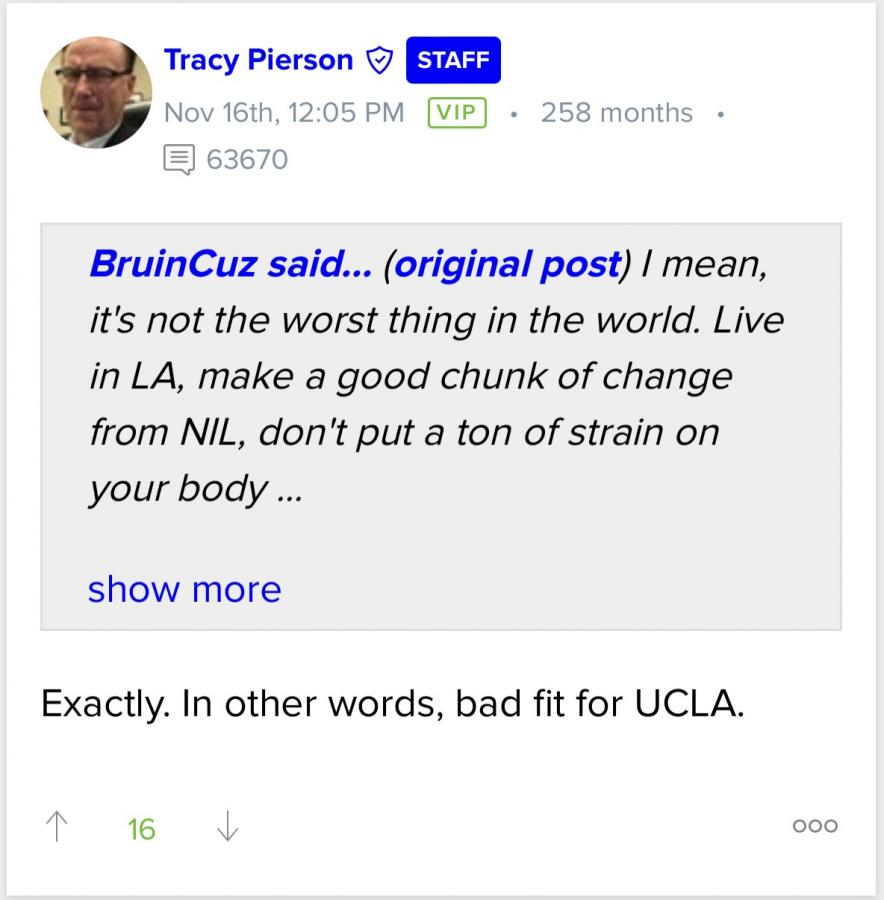Screen dimensions: 884x900
Task: Open the three-dot more options menu
Action: 814,826
